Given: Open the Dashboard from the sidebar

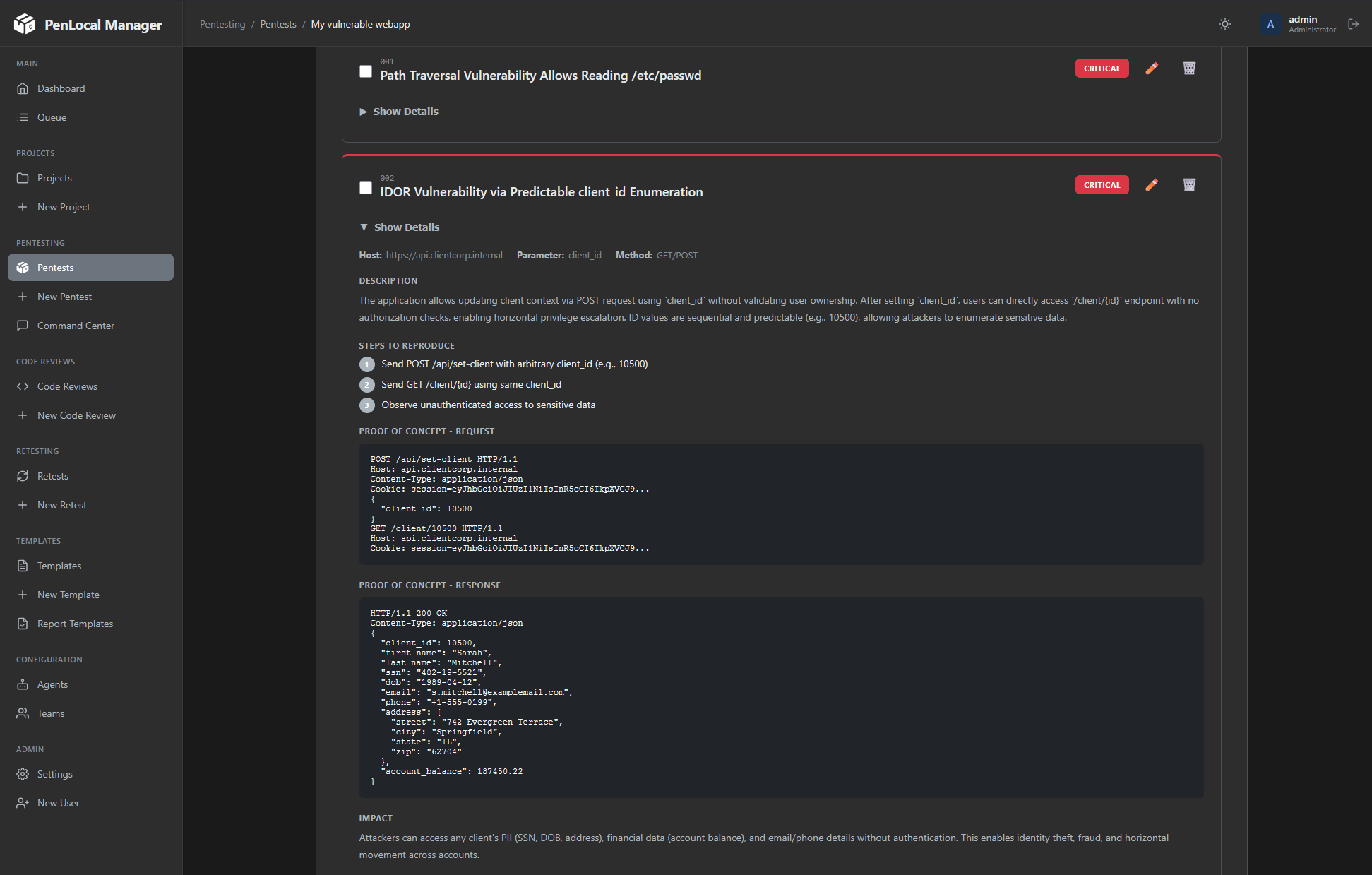Looking at the screenshot, I should 61,88.
